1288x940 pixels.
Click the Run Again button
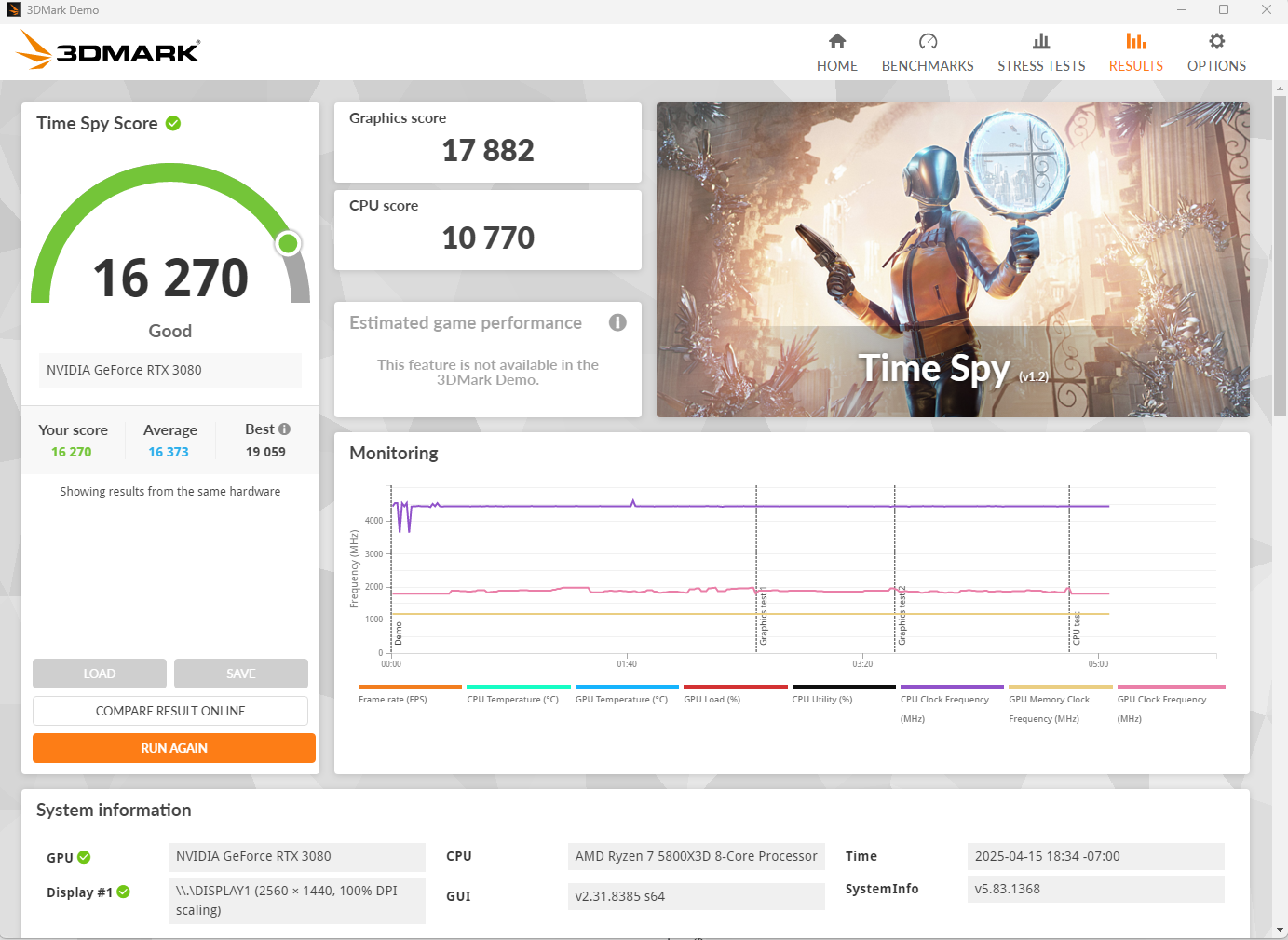tap(174, 748)
